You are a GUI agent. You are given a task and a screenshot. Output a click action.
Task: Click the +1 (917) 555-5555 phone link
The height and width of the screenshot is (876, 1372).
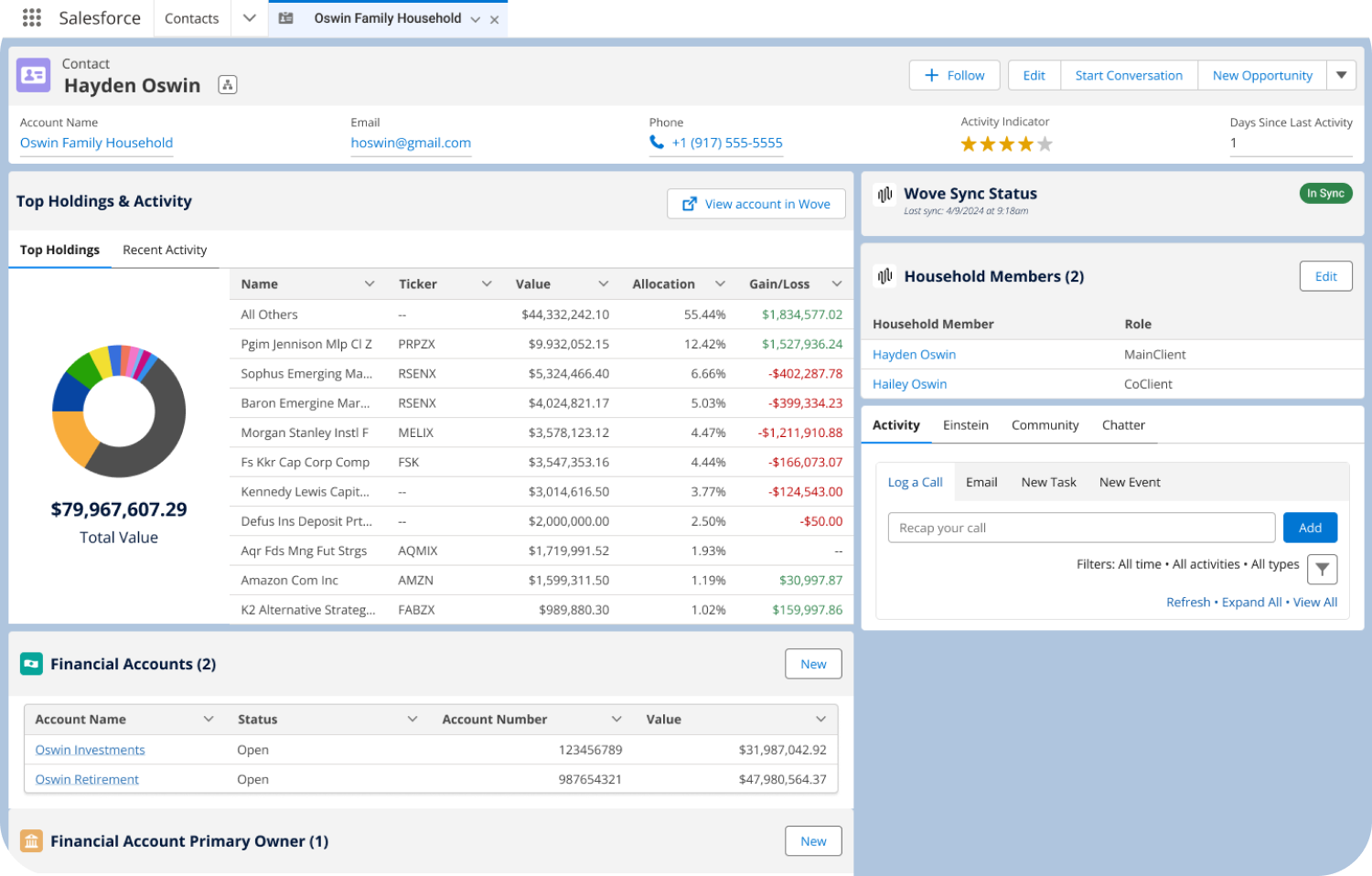727,143
